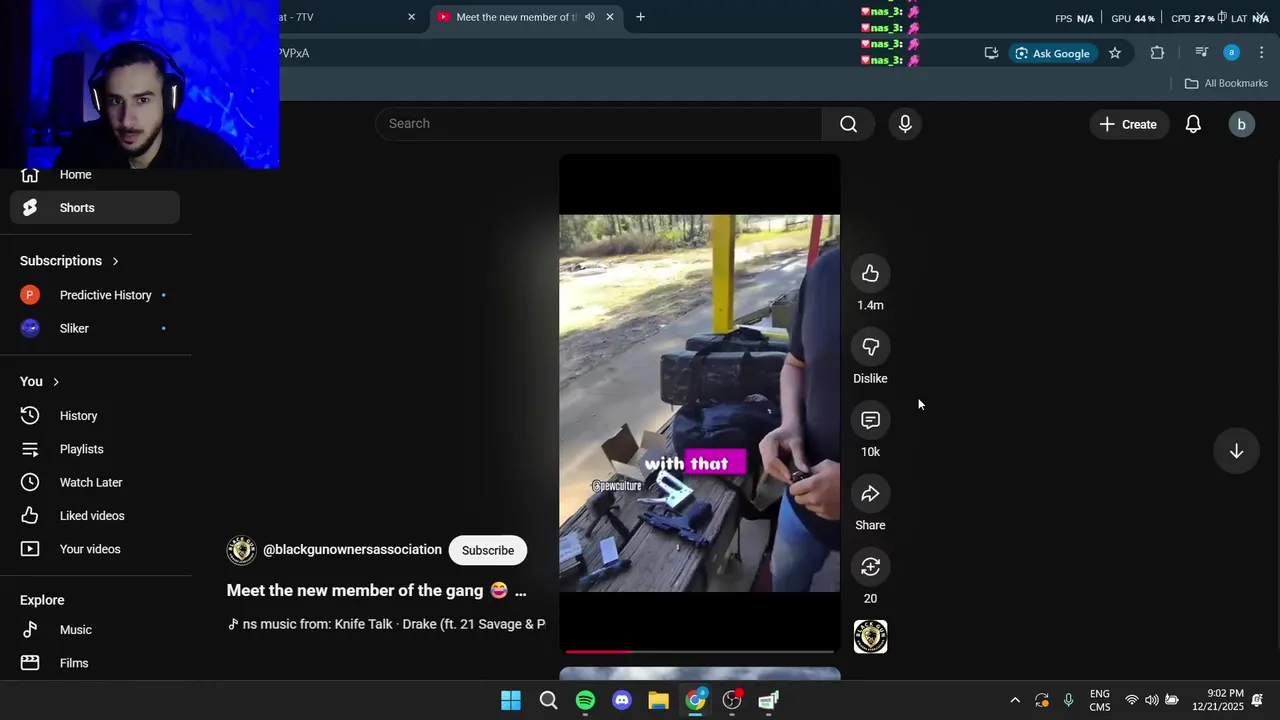This screenshot has width=1280, height=720.
Task: Subscribe to @blackgunownersassociation
Action: [x=488, y=550]
